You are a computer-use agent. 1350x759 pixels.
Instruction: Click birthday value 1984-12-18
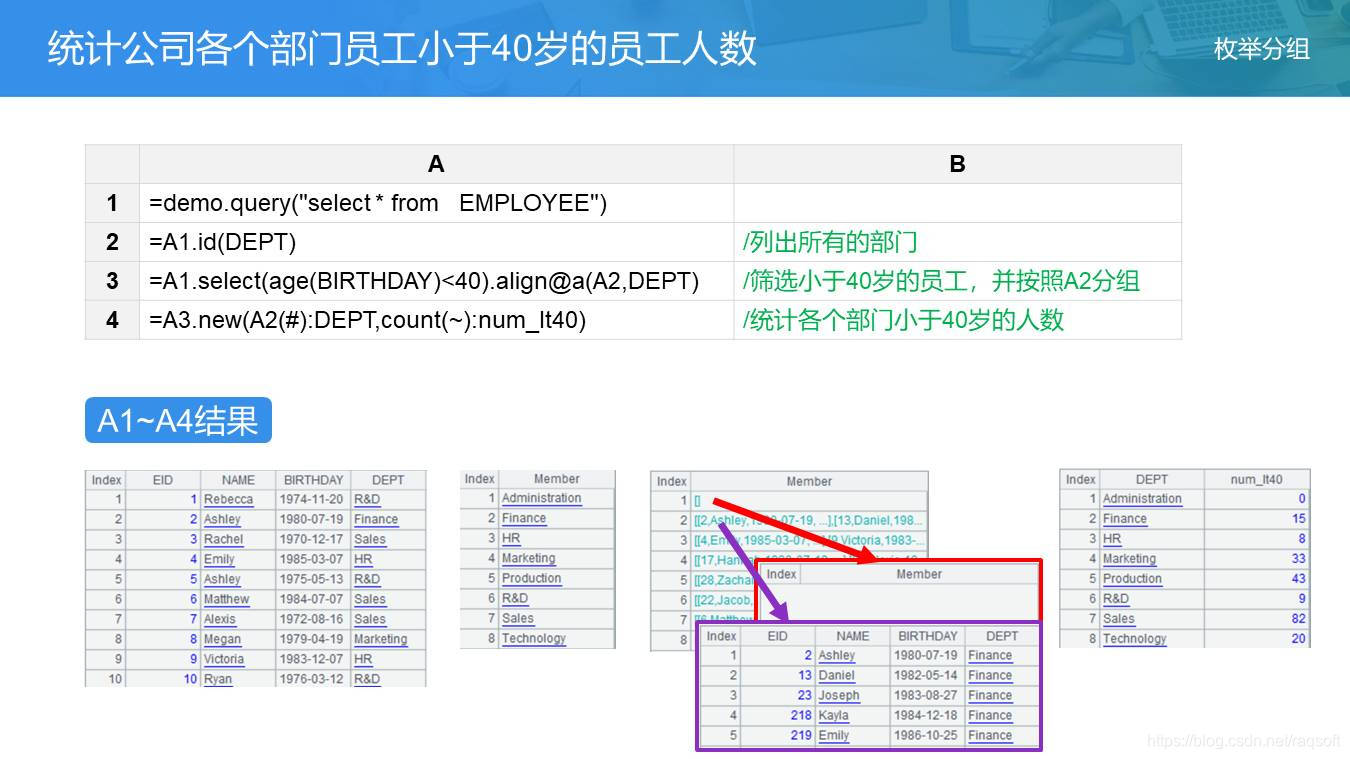coord(928,716)
